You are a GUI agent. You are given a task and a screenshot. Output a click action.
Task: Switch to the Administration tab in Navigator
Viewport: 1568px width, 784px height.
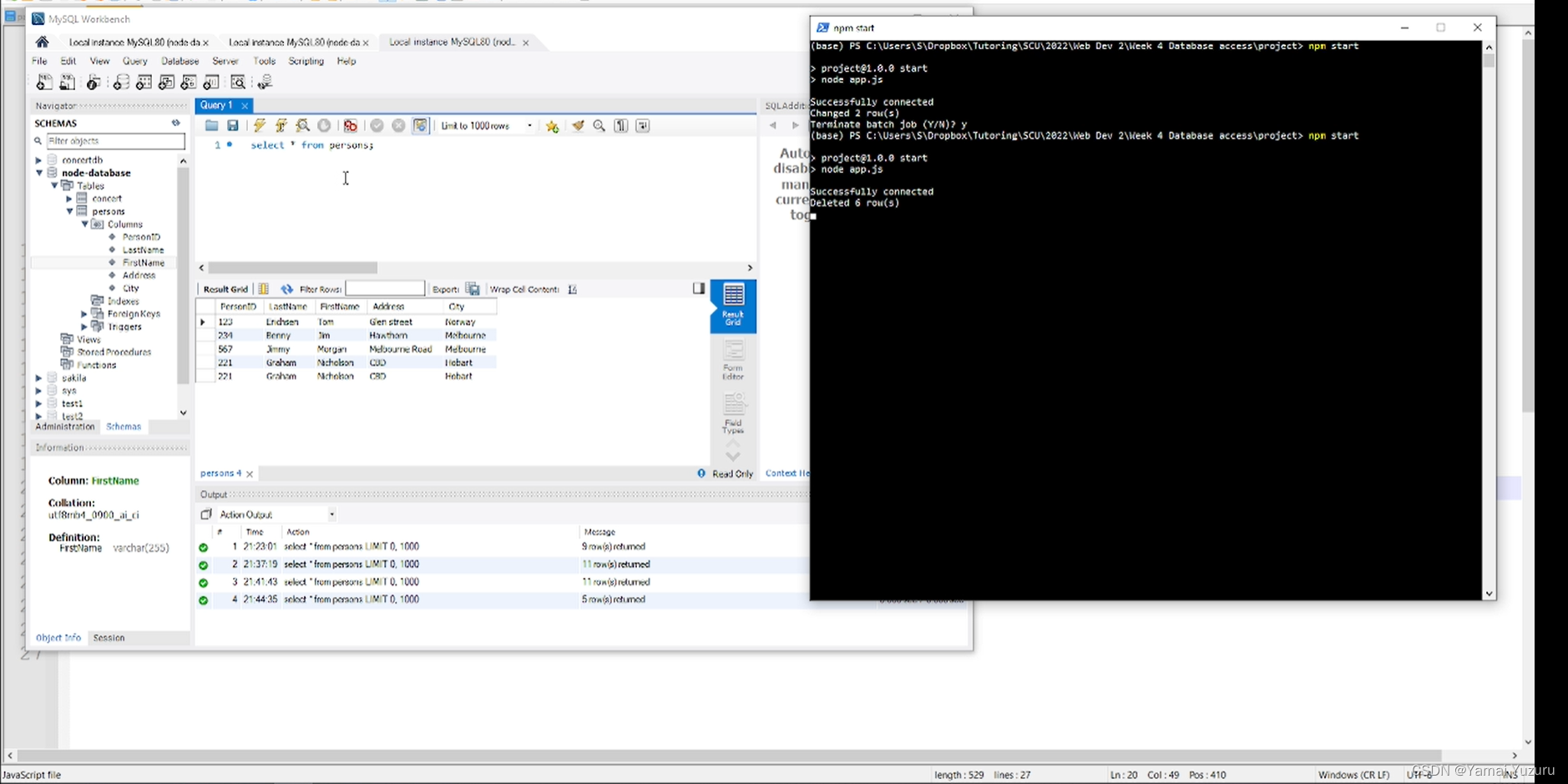coord(63,427)
